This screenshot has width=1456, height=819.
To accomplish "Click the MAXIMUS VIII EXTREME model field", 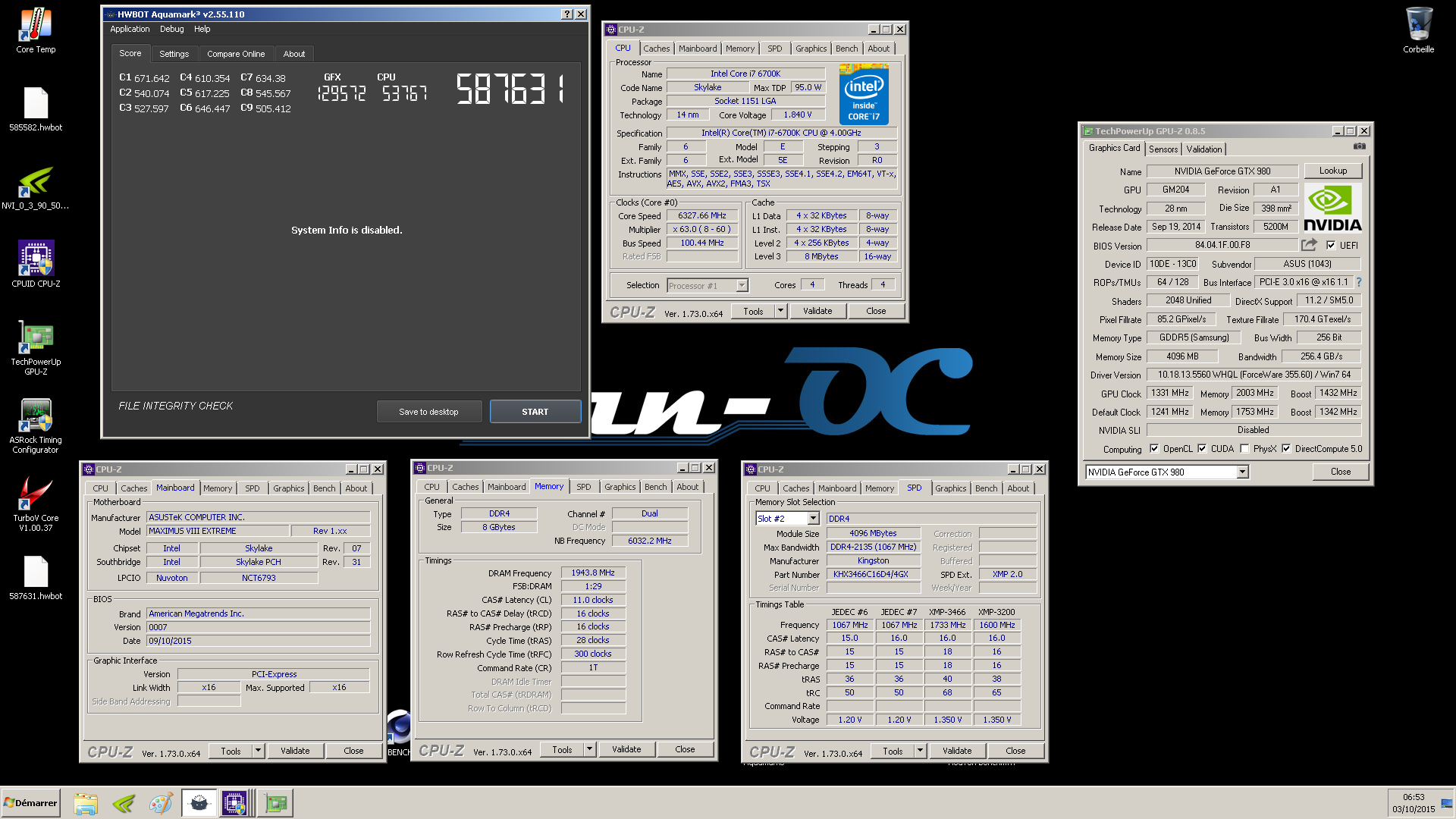I will pyautogui.click(x=218, y=531).
